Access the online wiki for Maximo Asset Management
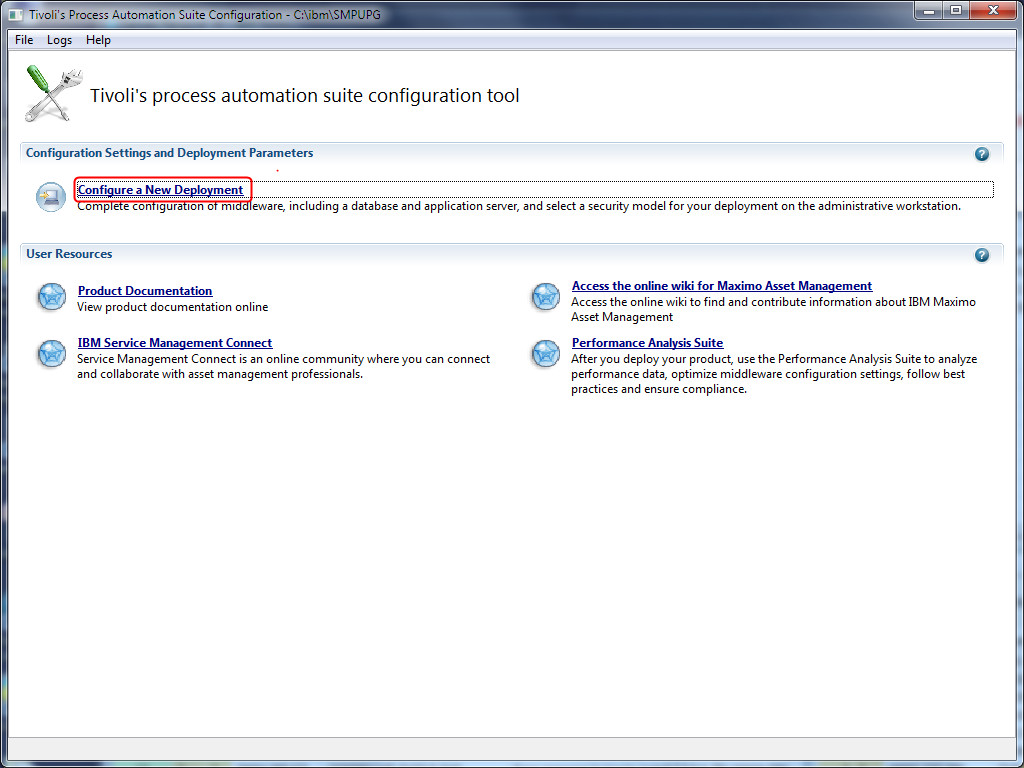1024x768 pixels. [x=722, y=285]
